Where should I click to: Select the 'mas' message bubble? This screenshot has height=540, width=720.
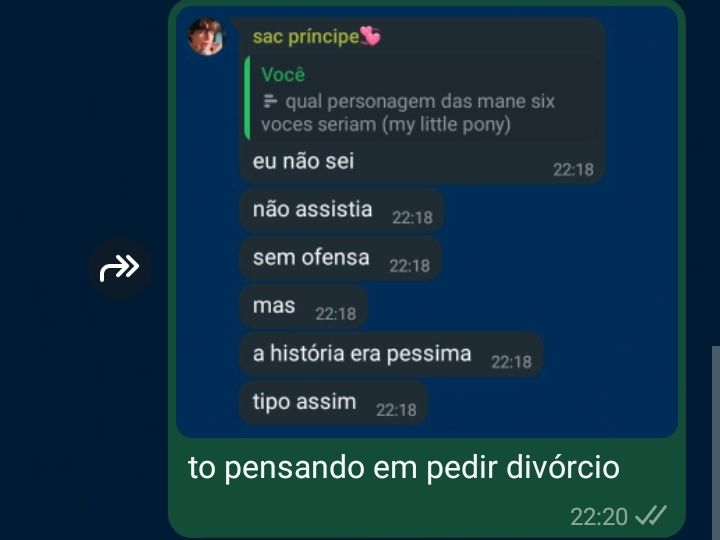[x=303, y=307]
